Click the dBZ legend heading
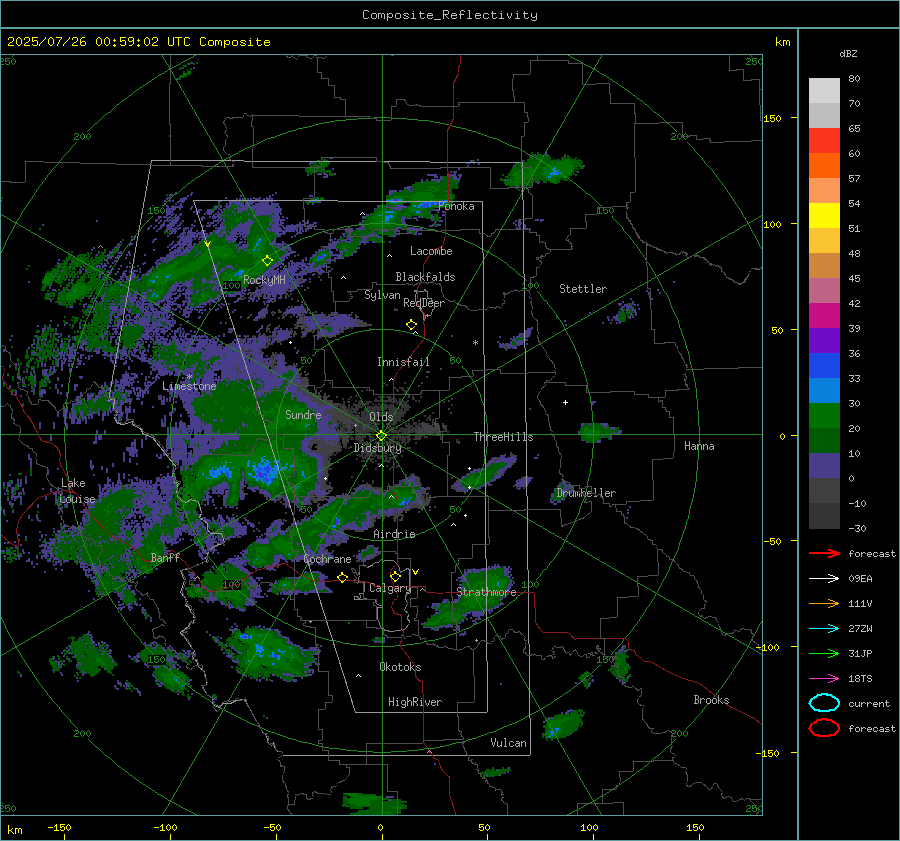Viewport: 900px width, 841px height. tap(848, 53)
